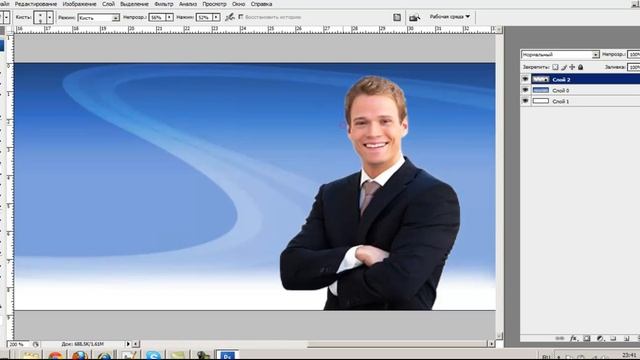640x360 pixels.
Task: Open the file explorer taskbar folder
Action: 31,356
